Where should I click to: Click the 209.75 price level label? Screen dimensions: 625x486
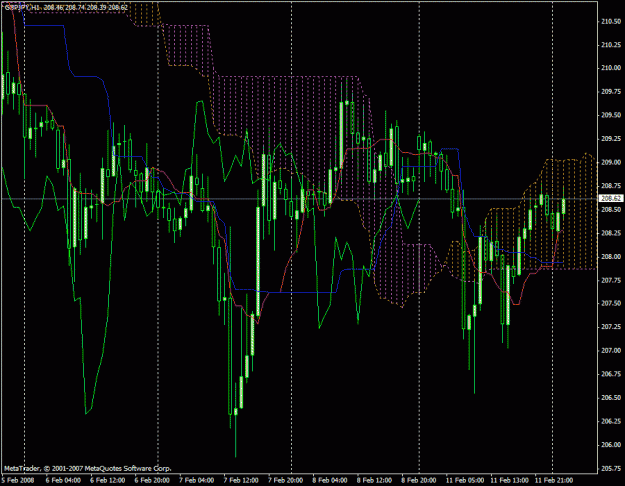(610, 92)
